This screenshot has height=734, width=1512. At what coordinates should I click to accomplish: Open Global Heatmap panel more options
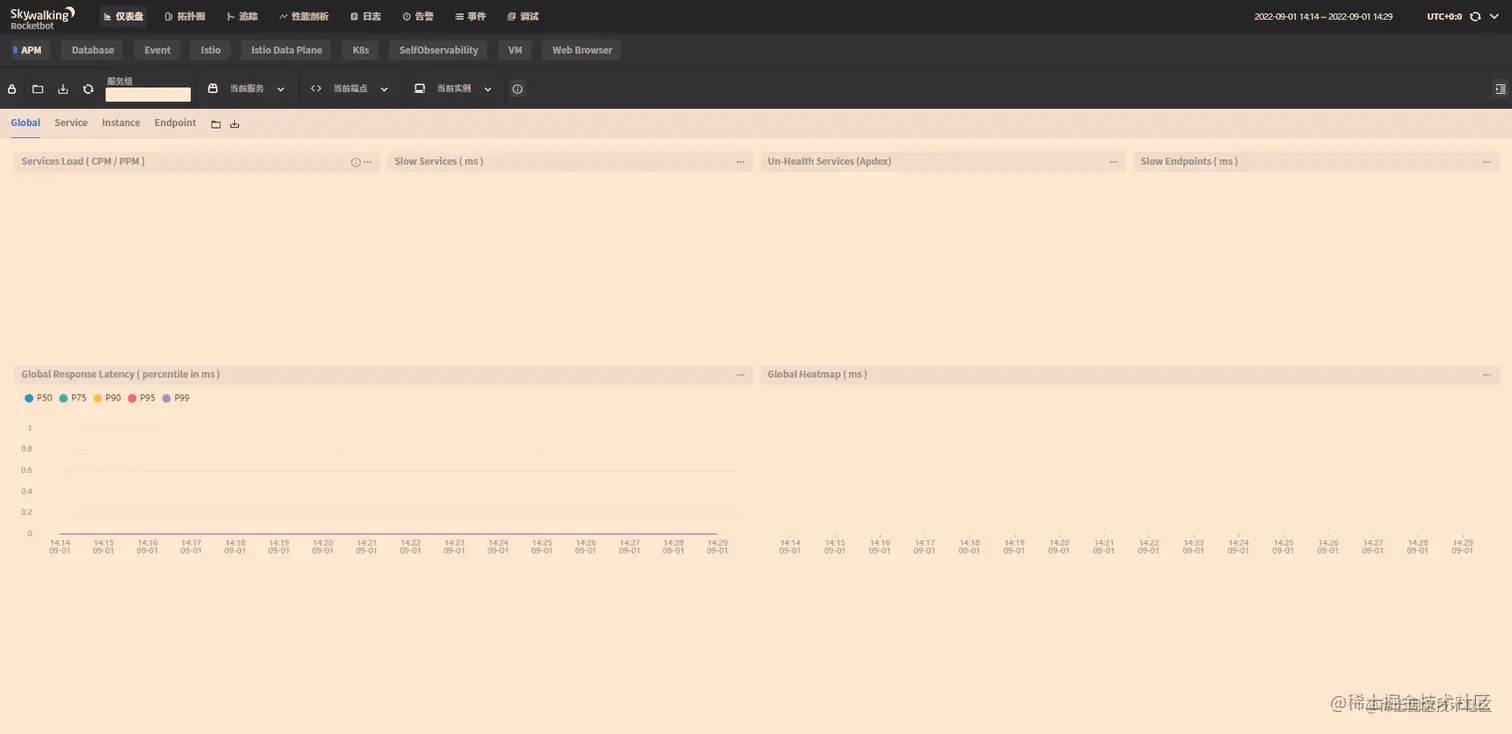[x=1486, y=375]
